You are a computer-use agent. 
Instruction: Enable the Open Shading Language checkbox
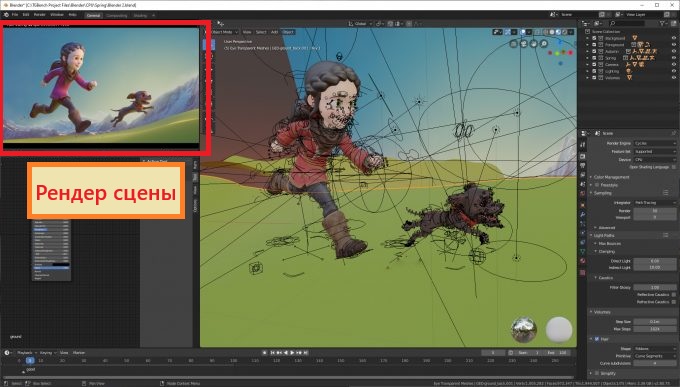point(673,167)
